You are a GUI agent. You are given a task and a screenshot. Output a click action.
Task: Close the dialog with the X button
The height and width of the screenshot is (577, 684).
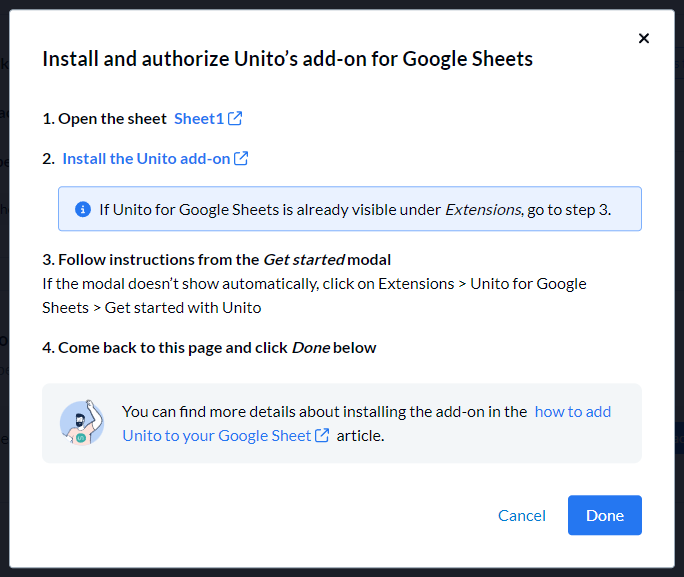pyautogui.click(x=643, y=39)
